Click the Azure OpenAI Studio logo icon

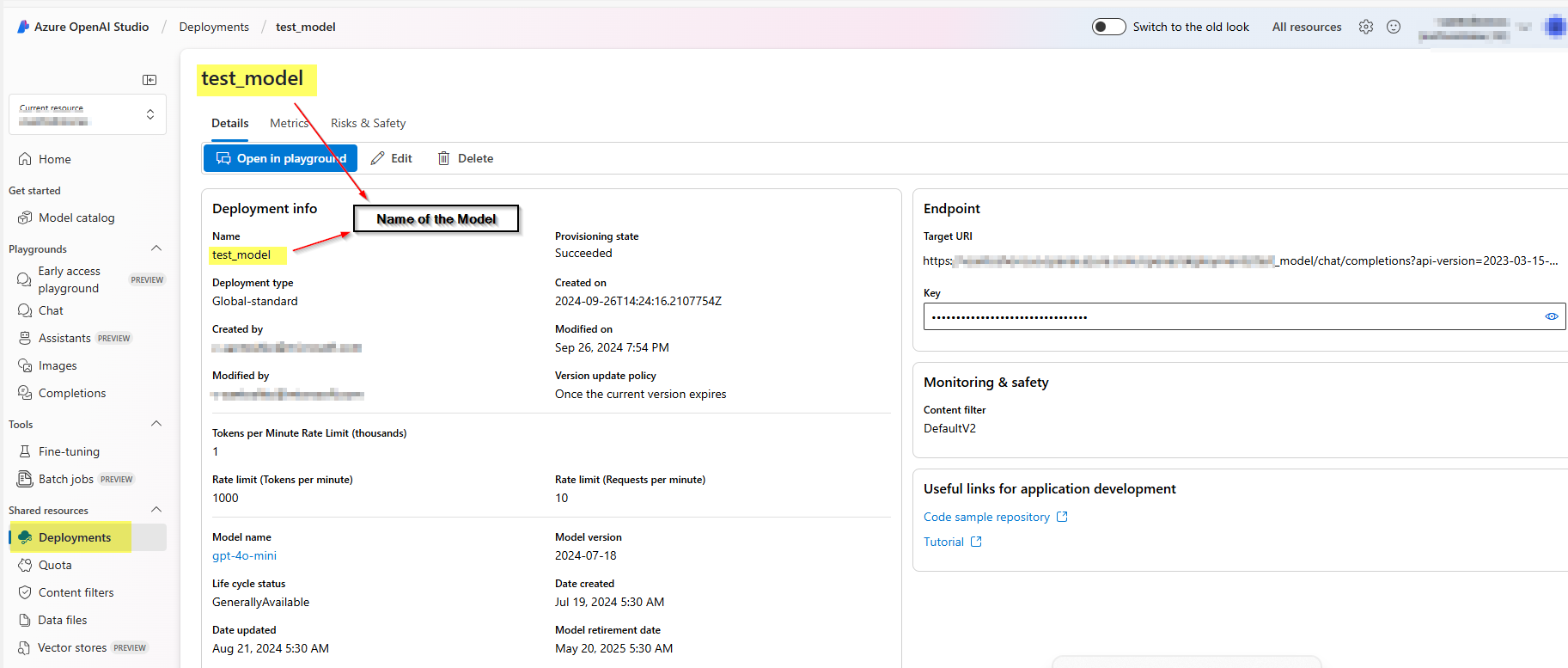23,27
